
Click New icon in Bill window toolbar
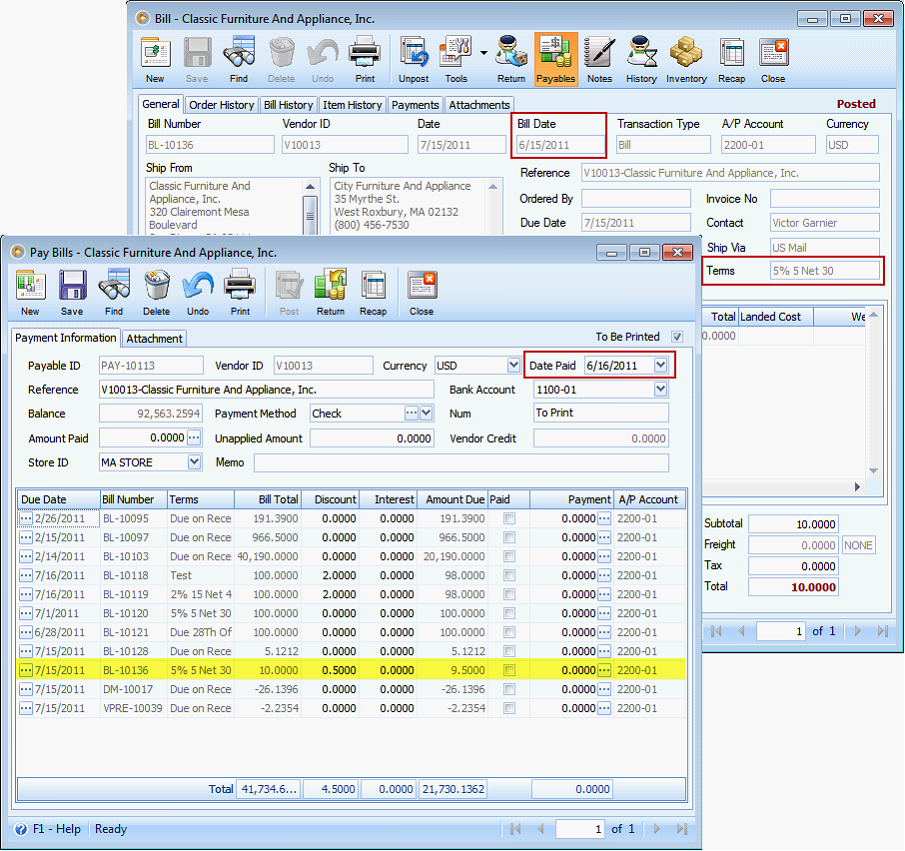coord(155,60)
